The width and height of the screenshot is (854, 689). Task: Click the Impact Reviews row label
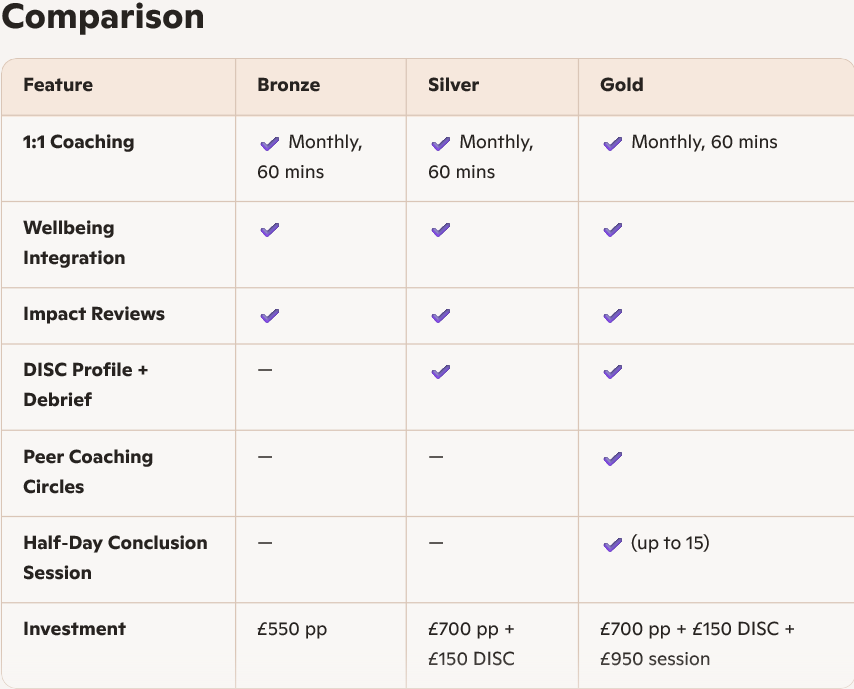94,314
